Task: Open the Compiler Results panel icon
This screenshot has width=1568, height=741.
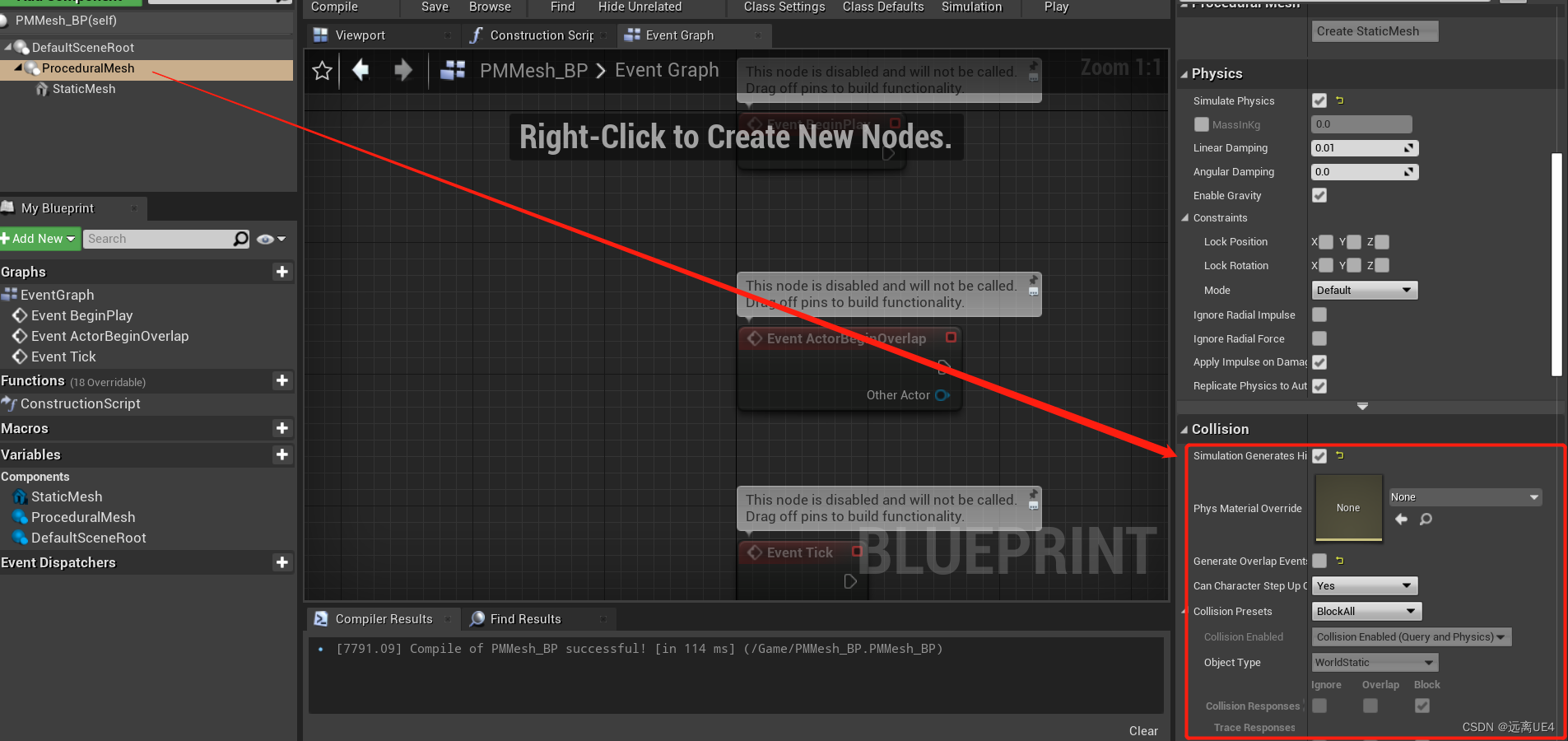Action: 321,618
